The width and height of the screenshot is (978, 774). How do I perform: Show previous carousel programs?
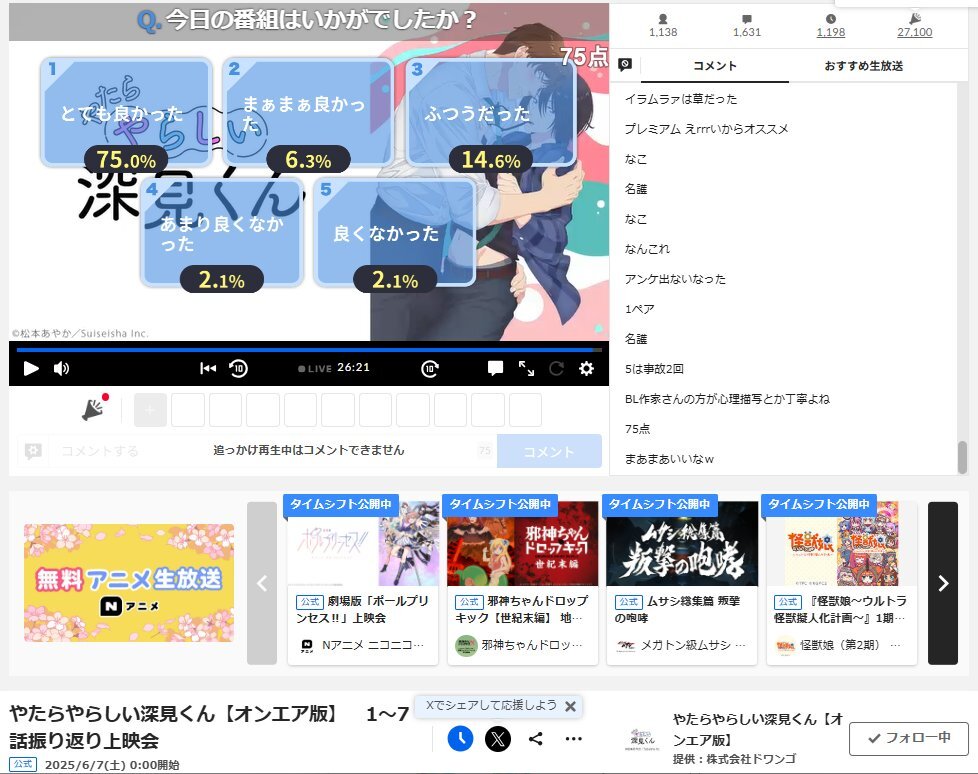click(x=262, y=583)
